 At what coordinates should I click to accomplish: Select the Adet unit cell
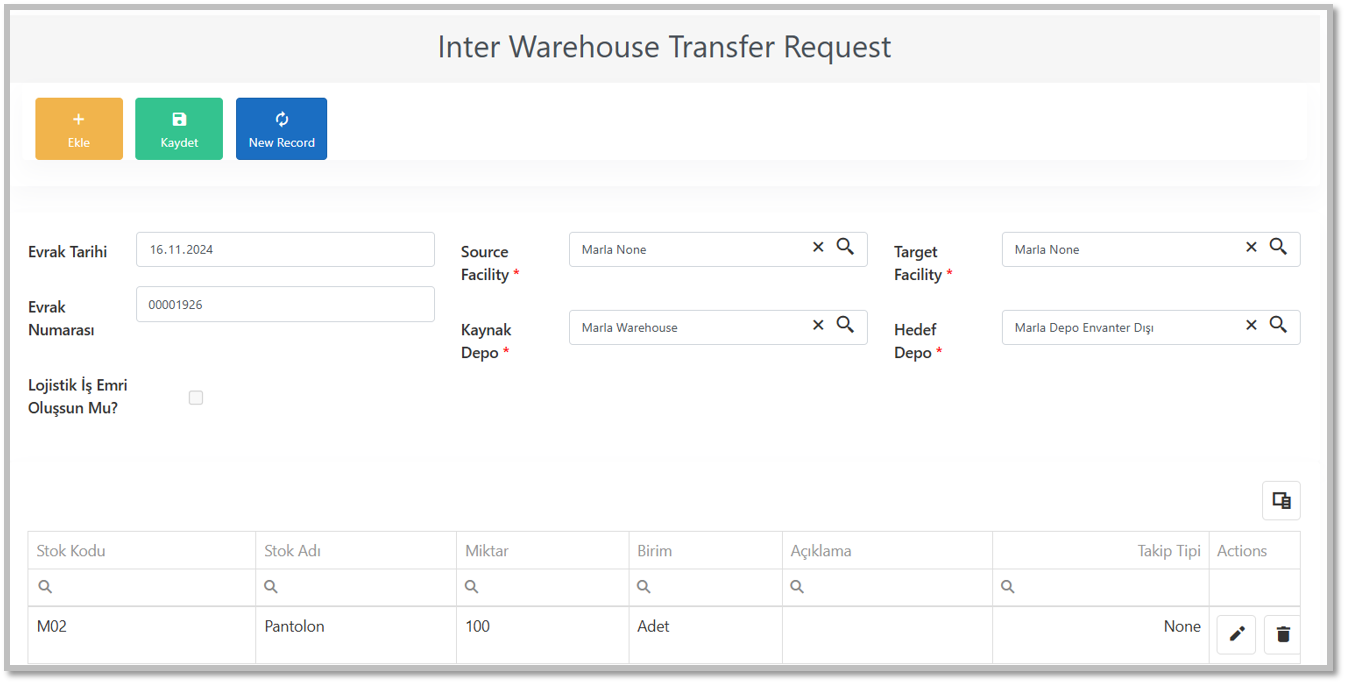click(x=706, y=634)
